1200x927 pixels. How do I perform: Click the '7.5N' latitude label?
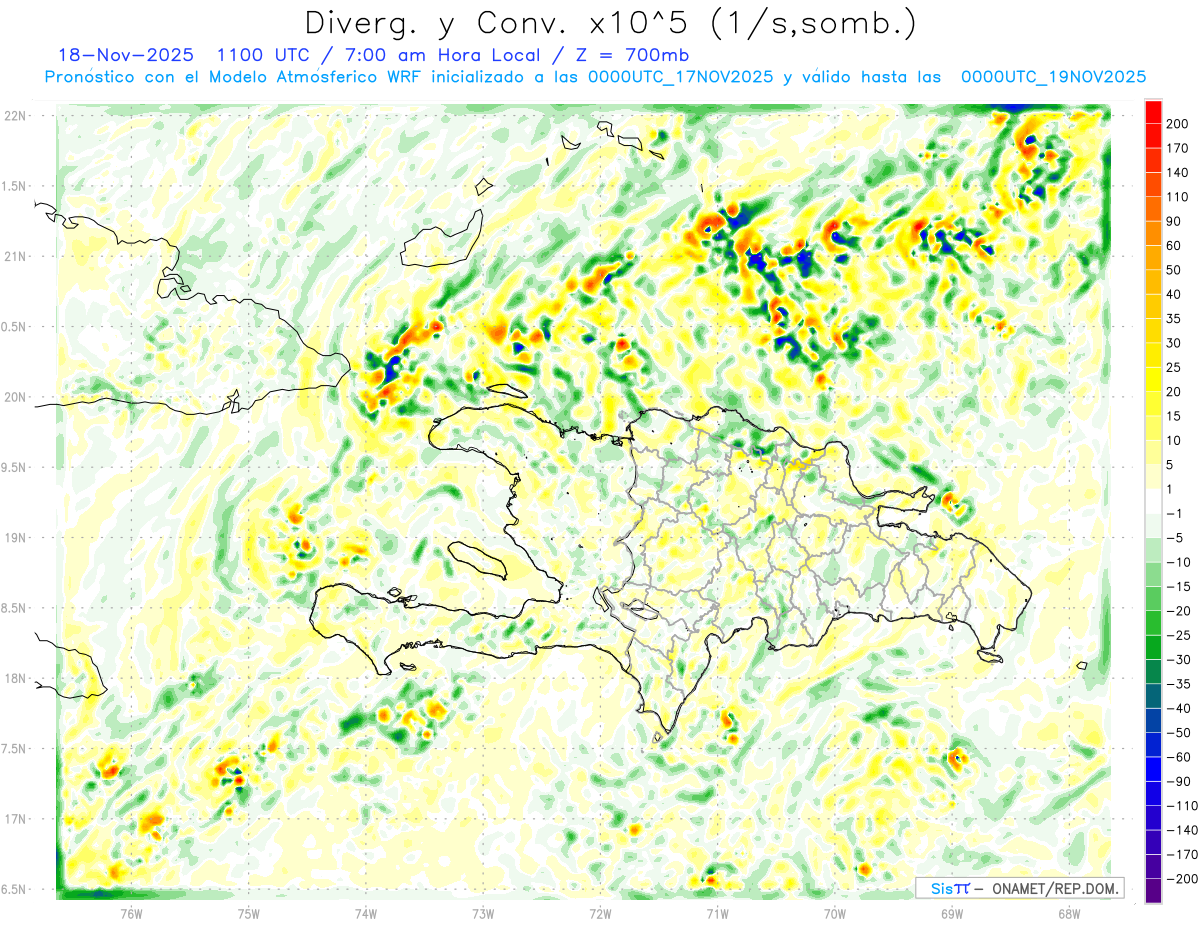tap(15, 748)
